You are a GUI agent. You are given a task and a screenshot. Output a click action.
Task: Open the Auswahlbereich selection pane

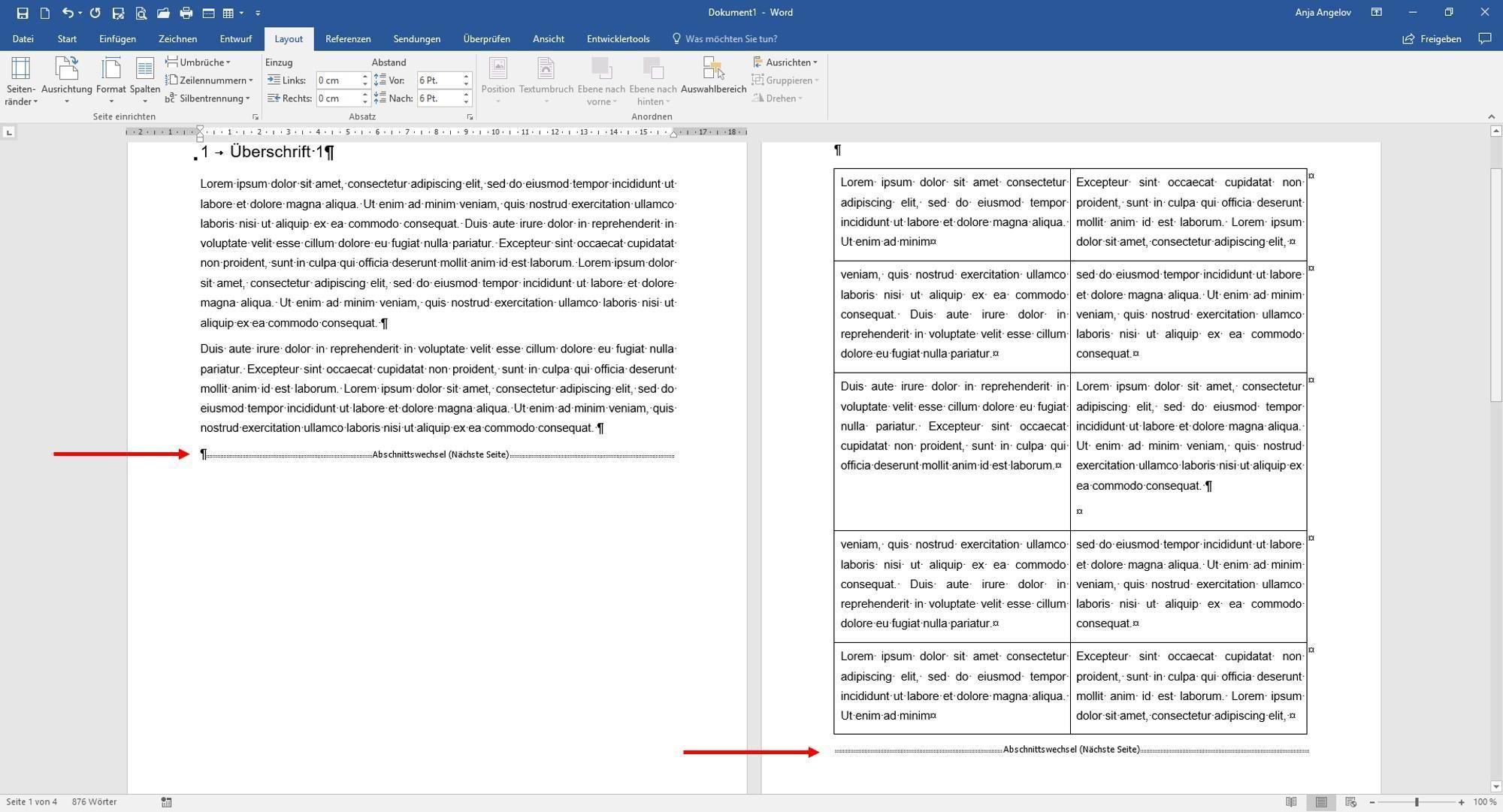pos(713,76)
